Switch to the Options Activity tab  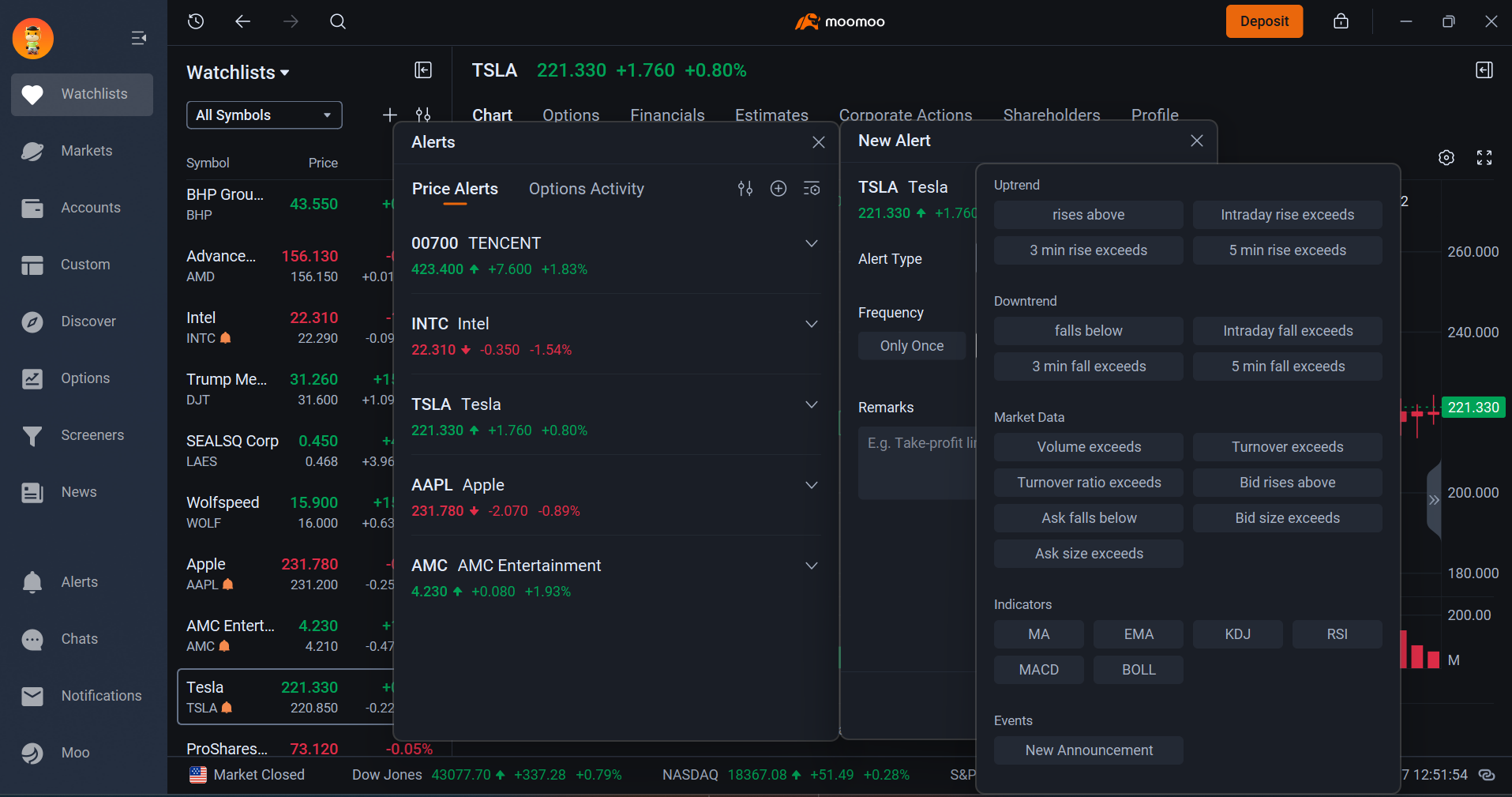(587, 189)
